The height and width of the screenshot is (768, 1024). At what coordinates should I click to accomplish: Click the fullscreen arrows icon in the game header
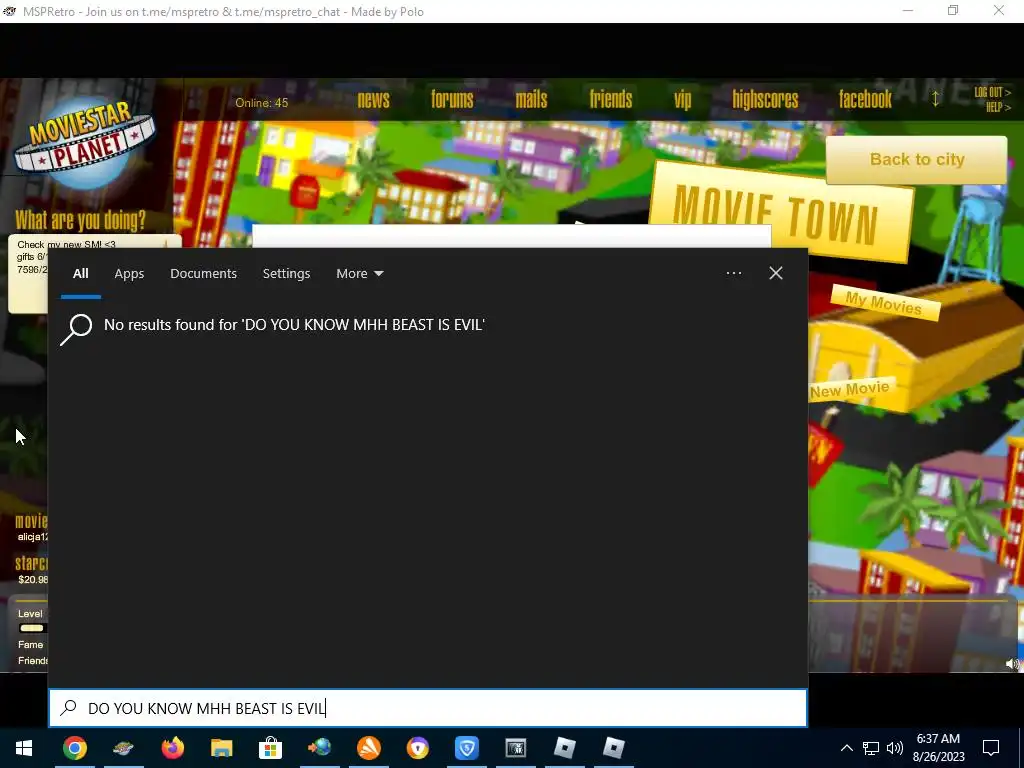(x=935, y=99)
